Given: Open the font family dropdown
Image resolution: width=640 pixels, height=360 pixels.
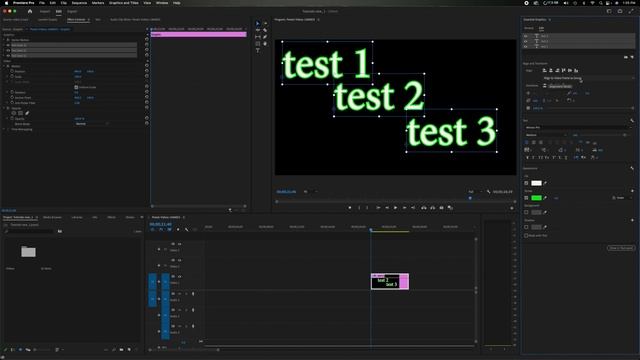Looking at the screenshot, I should coord(578,127).
